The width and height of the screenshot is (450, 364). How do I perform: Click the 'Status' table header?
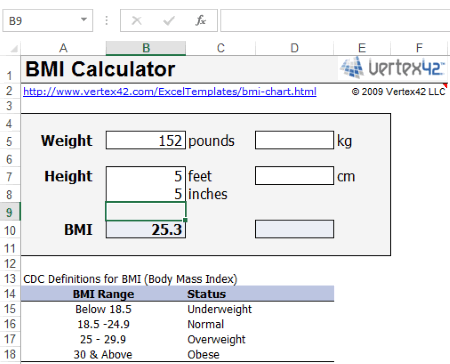[206, 294]
